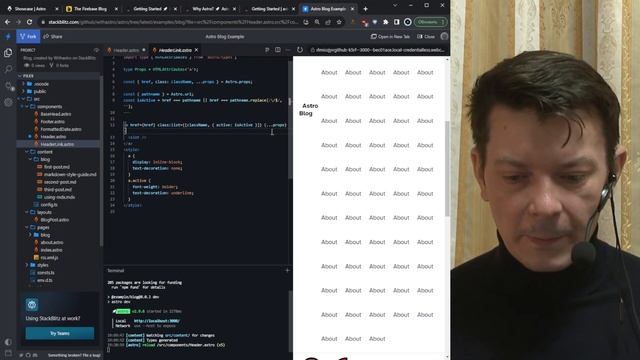Toggle split editor layout icon
640x360 pixels.
click(x=278, y=50)
